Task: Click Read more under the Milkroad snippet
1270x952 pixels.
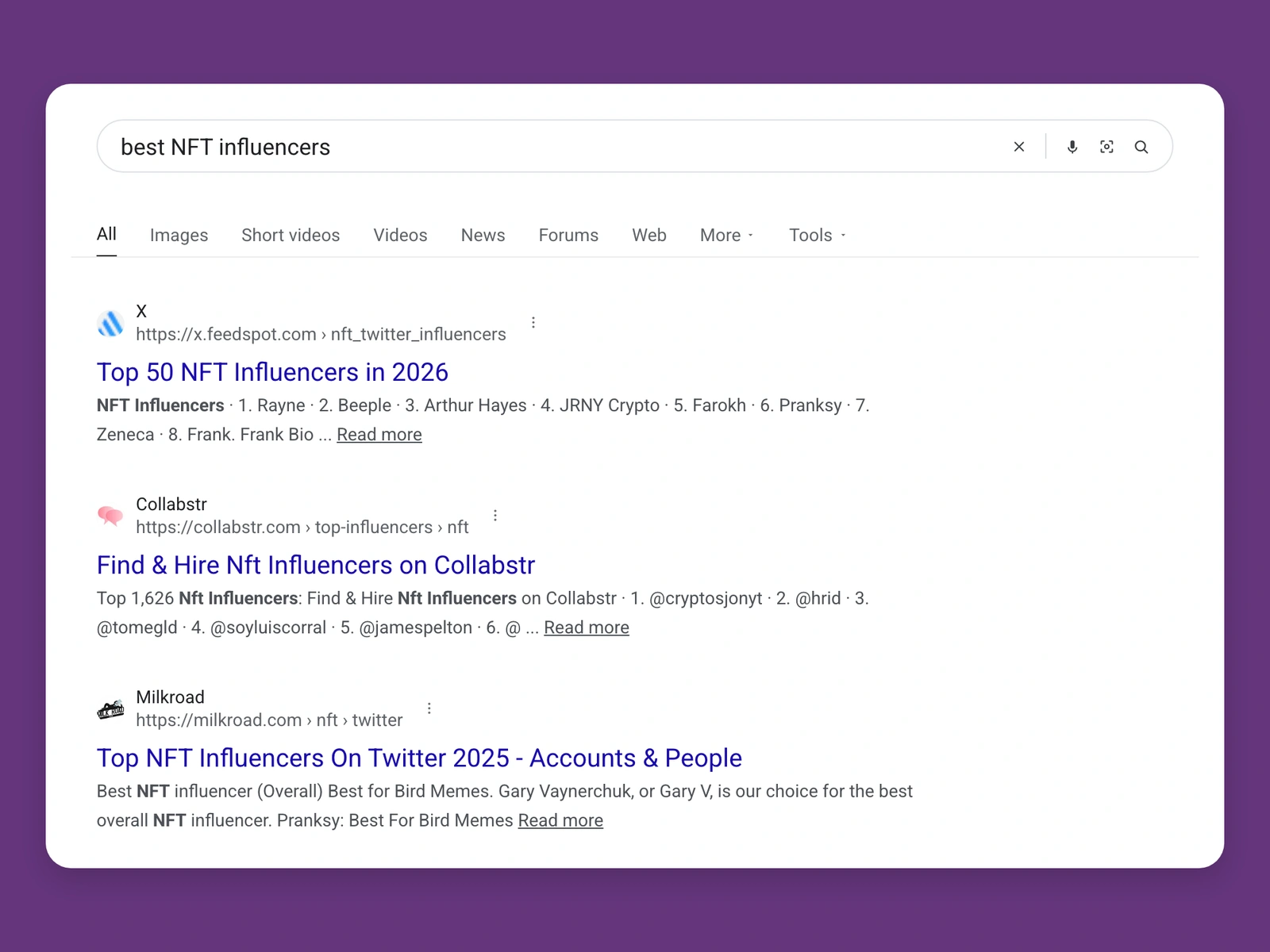Action: [x=560, y=820]
